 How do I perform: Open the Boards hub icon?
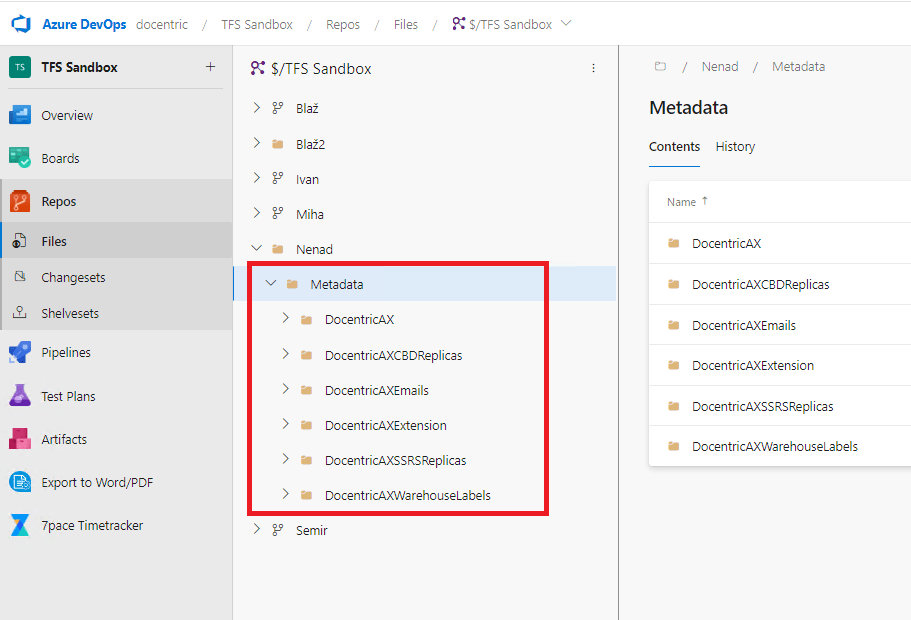[x=20, y=158]
